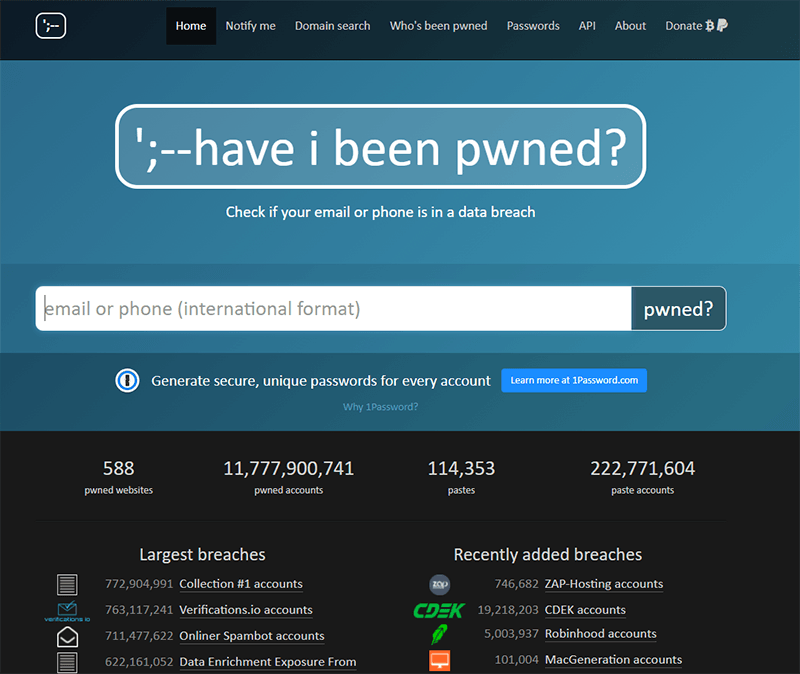Follow the Why 1Password? link
Image resolution: width=800 pixels, height=674 pixels.
[x=380, y=407]
